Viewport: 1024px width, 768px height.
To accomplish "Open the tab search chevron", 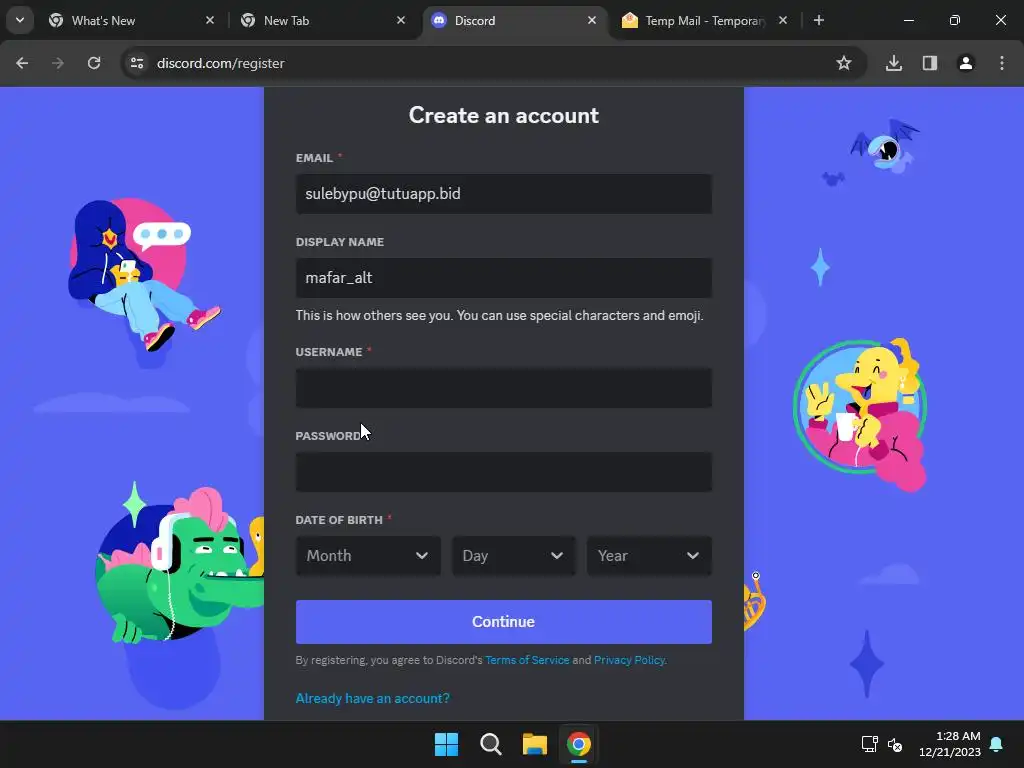I will (x=20, y=20).
